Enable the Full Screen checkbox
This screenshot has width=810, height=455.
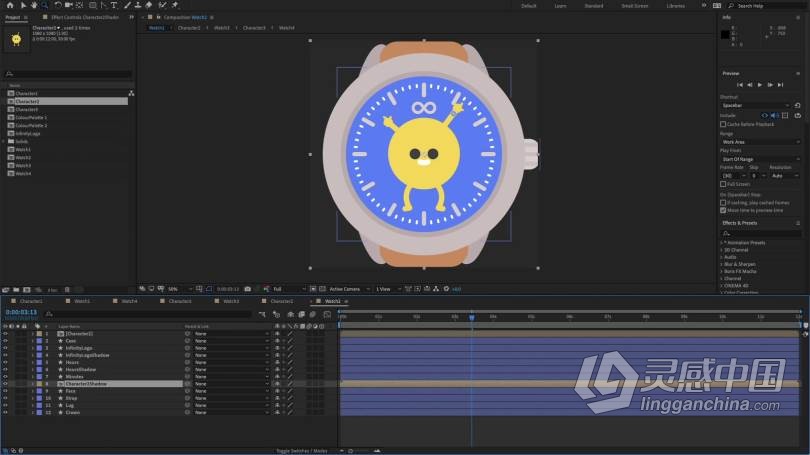pyautogui.click(x=723, y=184)
